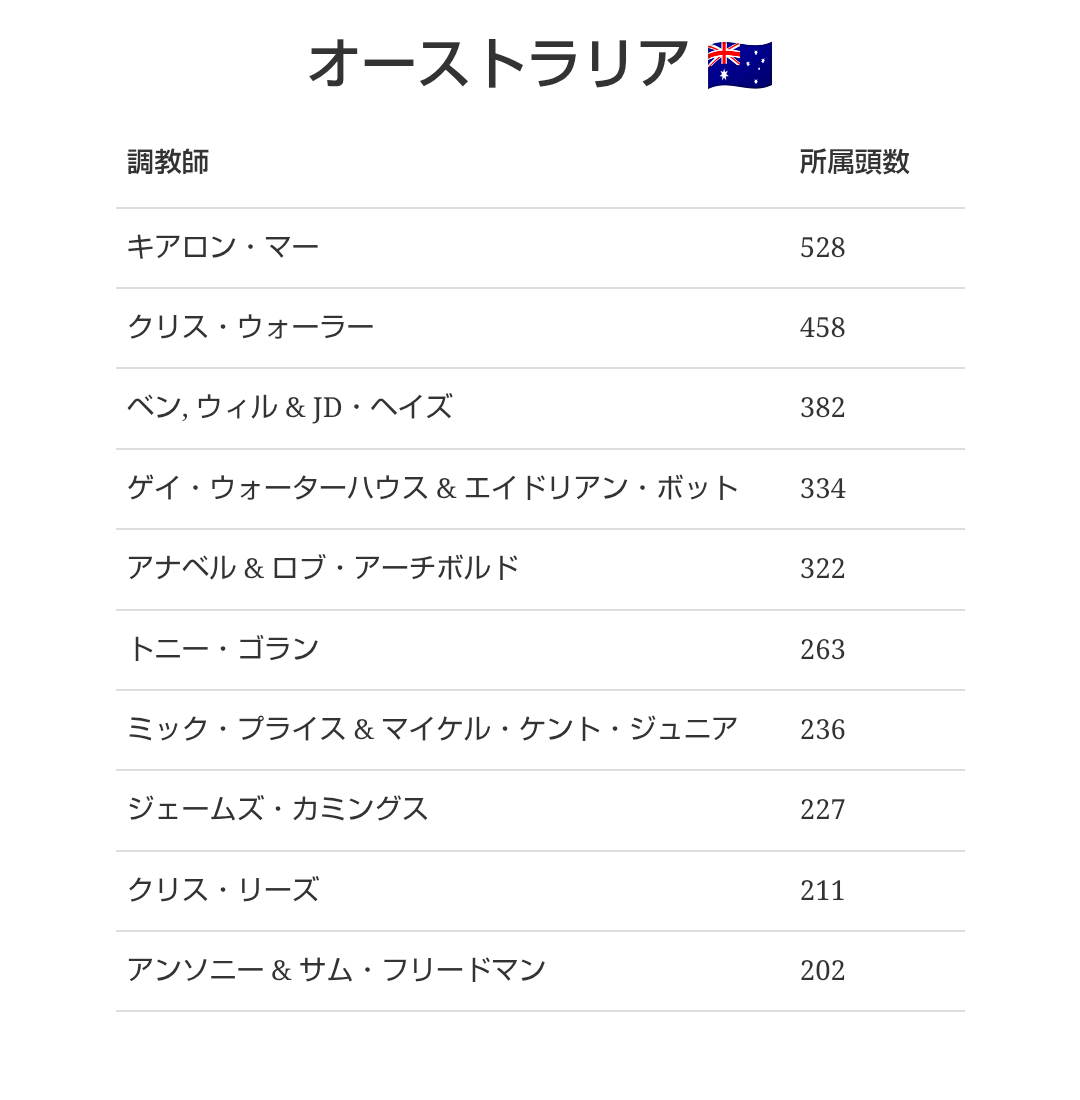Click ゲイ・ウォーターハウス & エイドリアン・ボット
The height and width of the screenshot is (1100, 1080).
pos(432,488)
